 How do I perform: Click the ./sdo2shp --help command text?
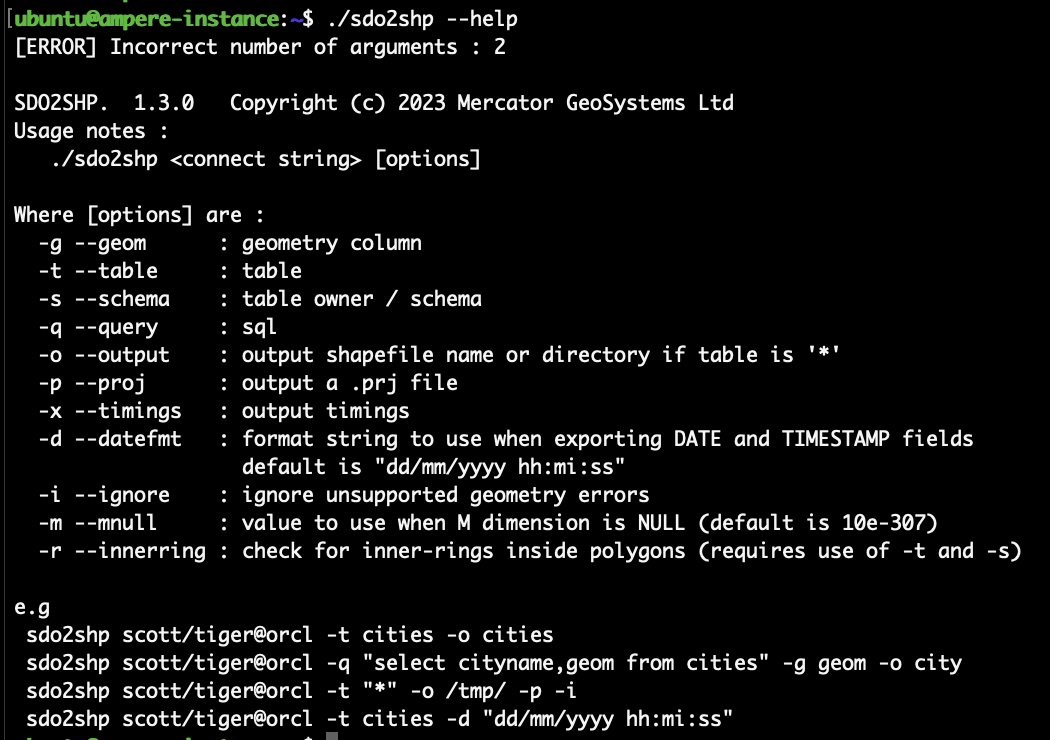click(423, 19)
